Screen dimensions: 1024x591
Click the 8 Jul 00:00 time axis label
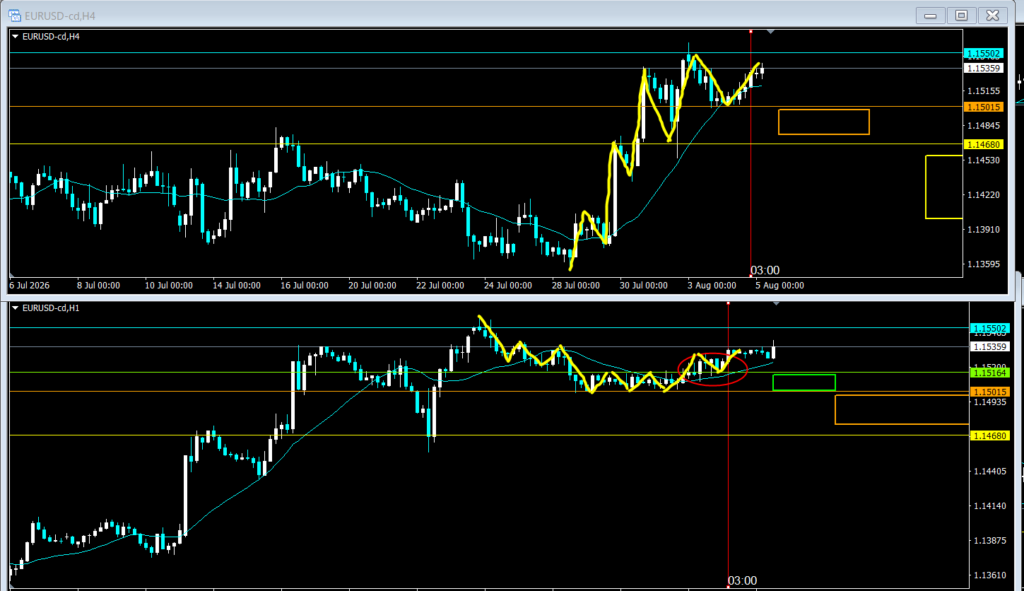[x=99, y=285]
